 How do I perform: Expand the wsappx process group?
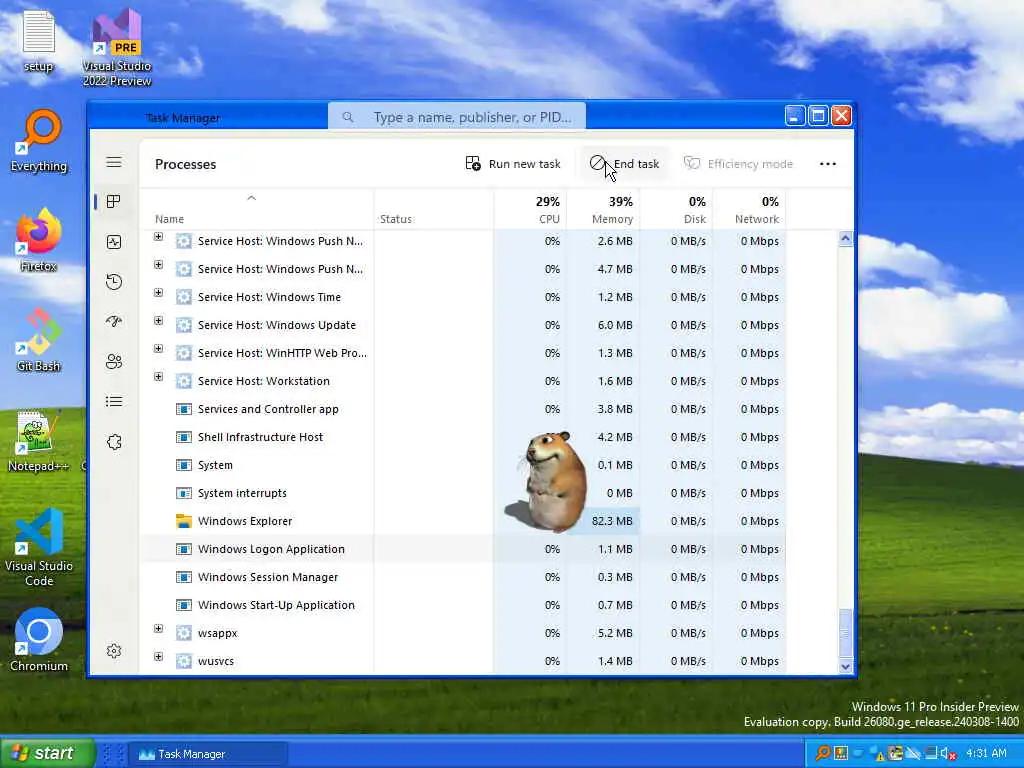coord(158,628)
